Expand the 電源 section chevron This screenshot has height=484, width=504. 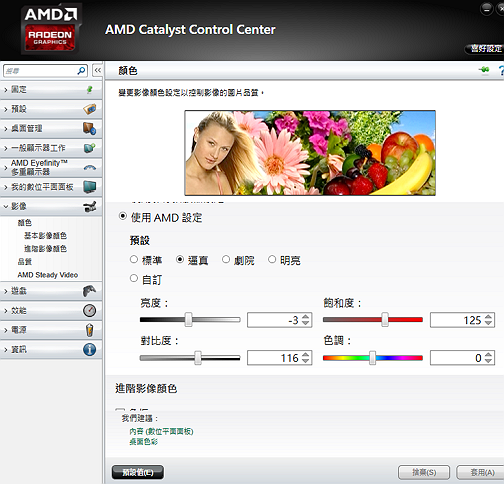click(6, 330)
